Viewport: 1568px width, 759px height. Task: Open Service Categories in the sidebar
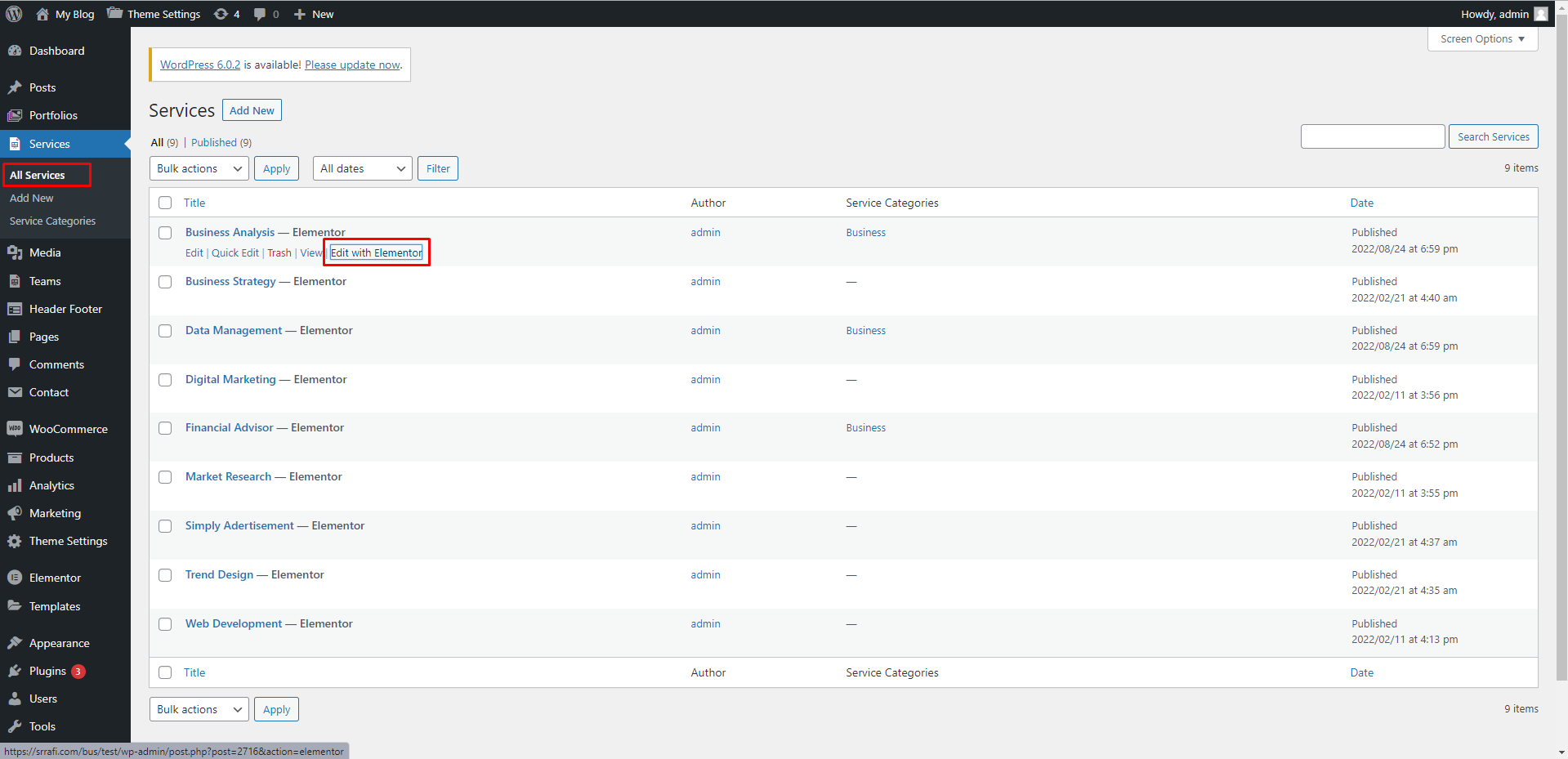pyautogui.click(x=52, y=221)
